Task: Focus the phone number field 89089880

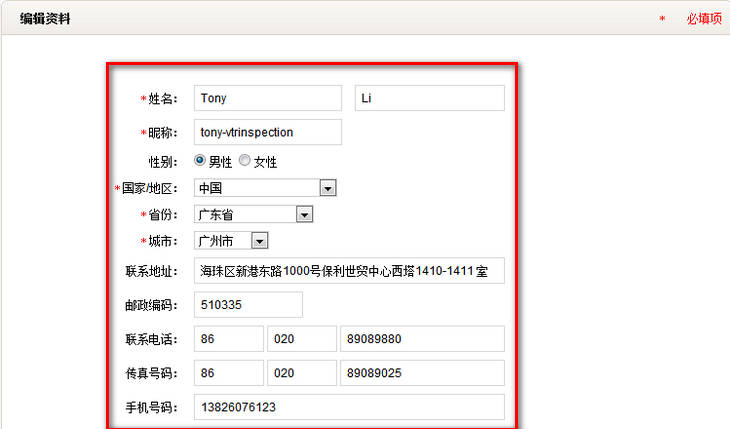Action: point(422,339)
